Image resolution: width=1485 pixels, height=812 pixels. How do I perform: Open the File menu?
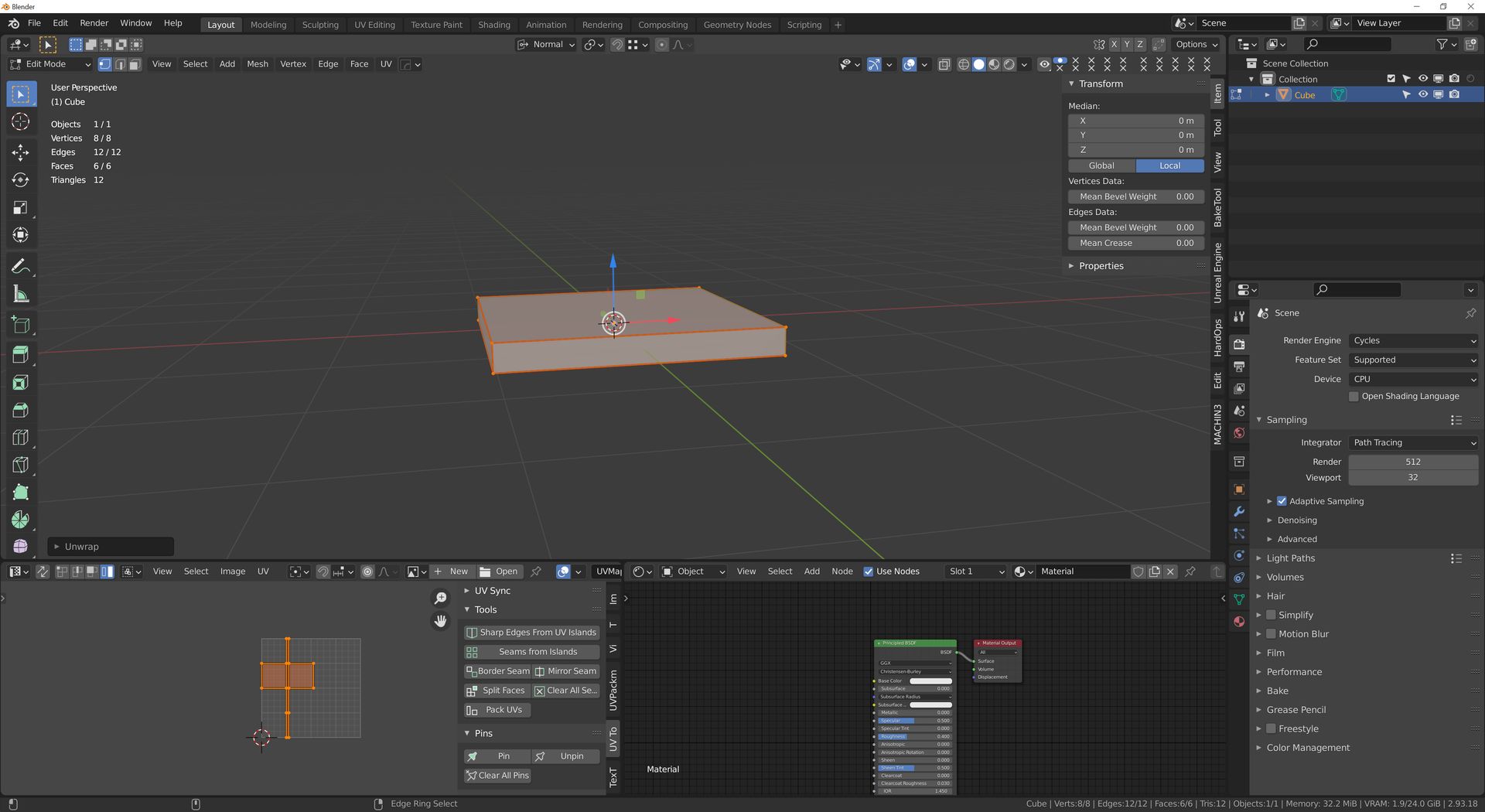[34, 23]
